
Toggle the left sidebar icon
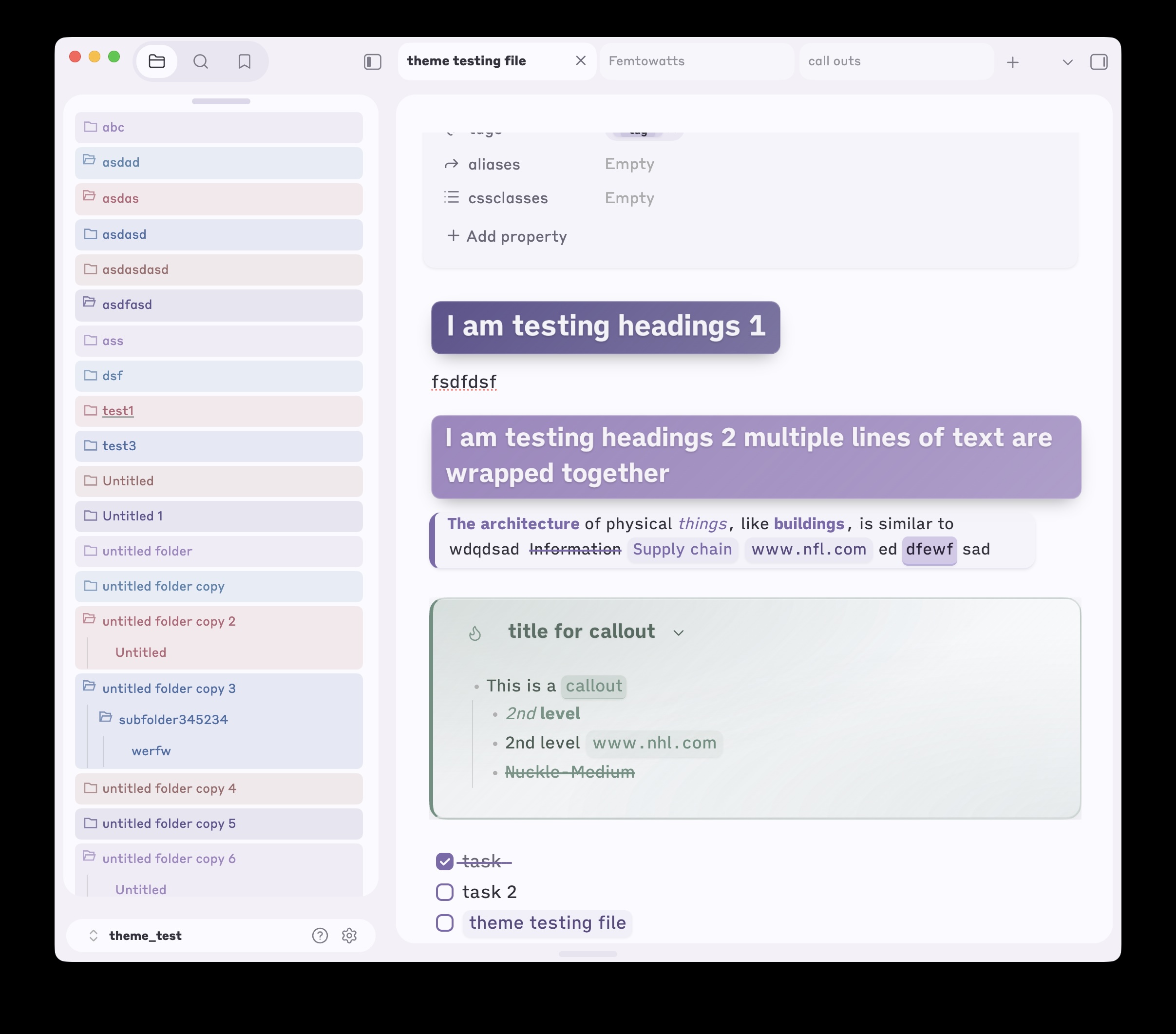(372, 61)
